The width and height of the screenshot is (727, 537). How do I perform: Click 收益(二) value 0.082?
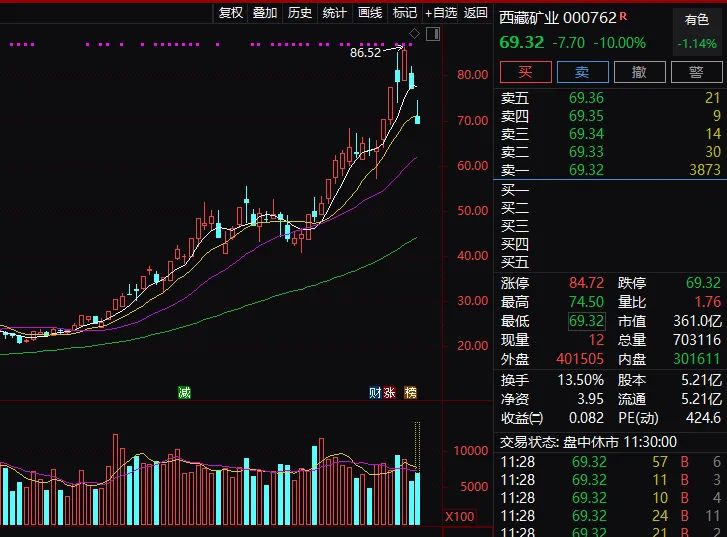click(587, 418)
